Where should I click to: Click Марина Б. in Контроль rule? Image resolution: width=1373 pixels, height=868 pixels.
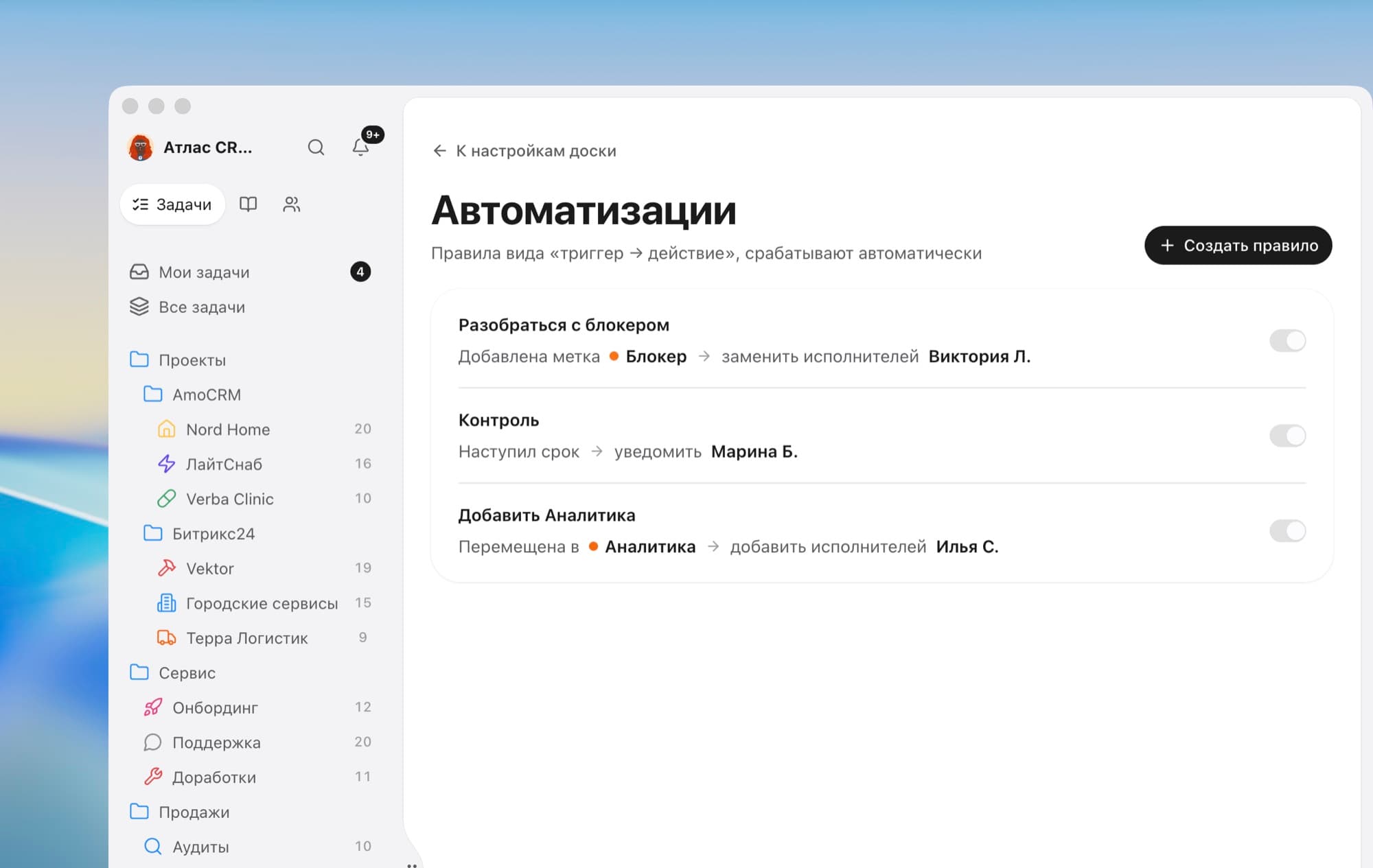(754, 451)
